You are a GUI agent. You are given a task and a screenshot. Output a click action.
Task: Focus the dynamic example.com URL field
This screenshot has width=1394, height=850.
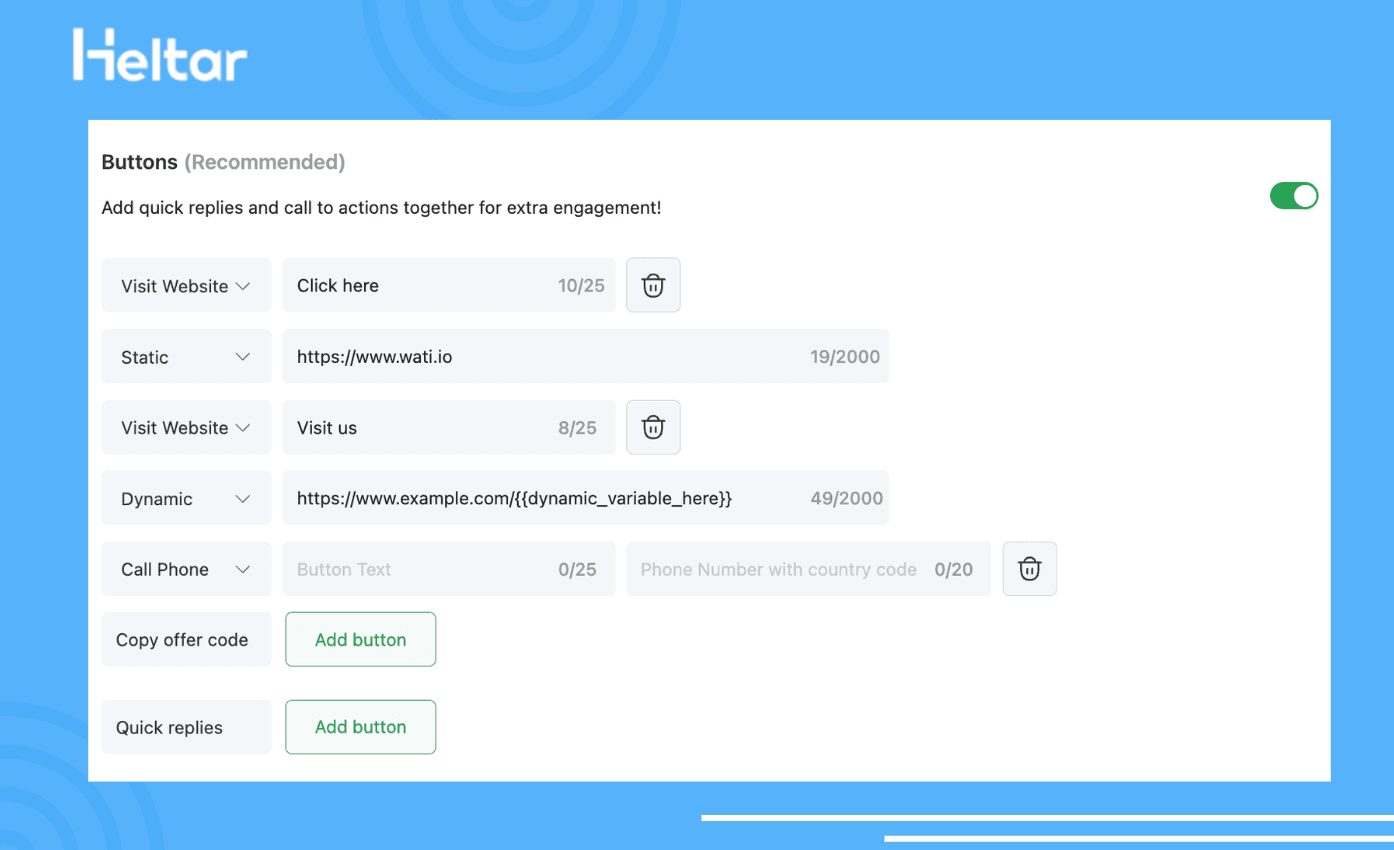540,498
